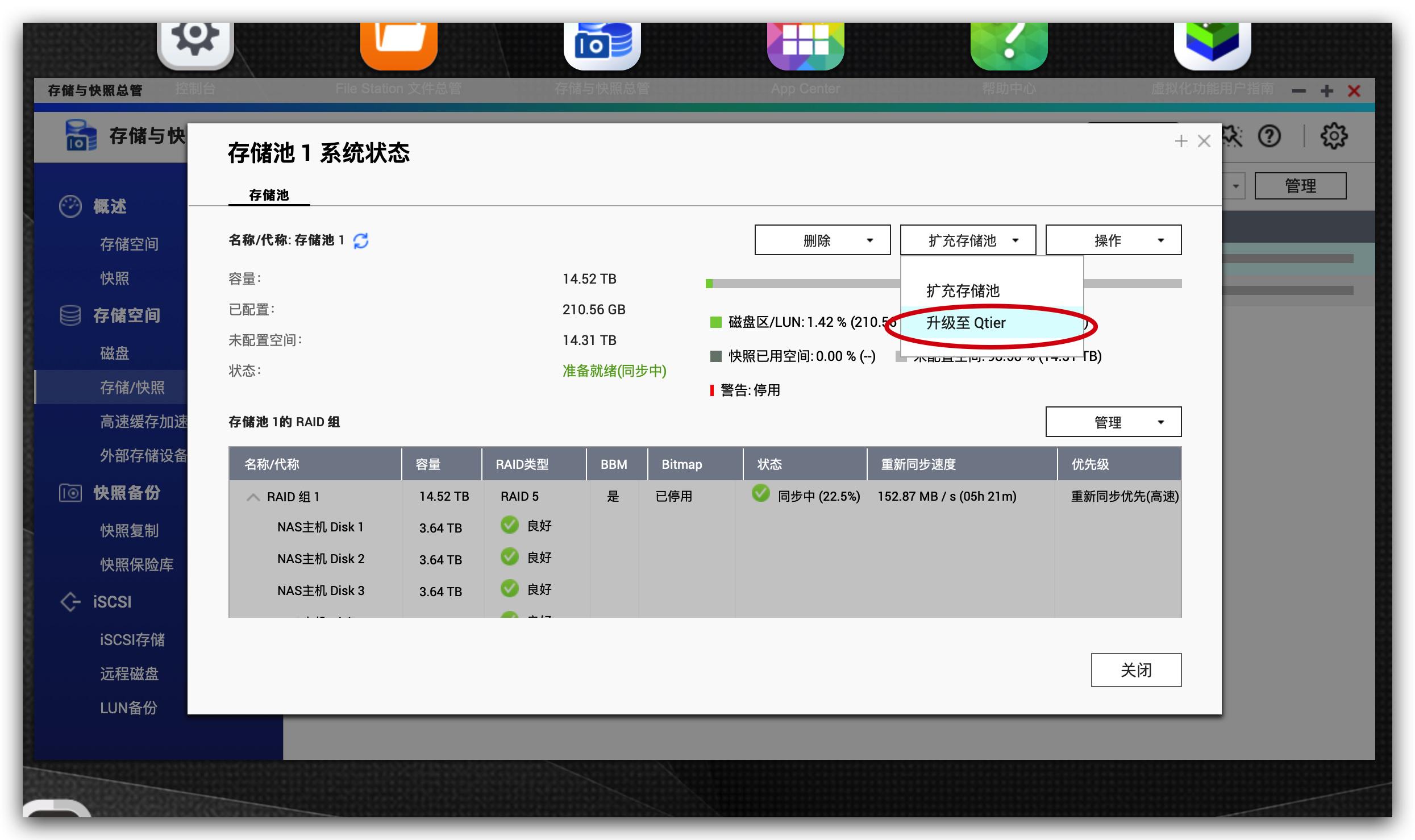The width and height of the screenshot is (1415, 840).
Task: Expand the dialog with the plus icon
Action: pyautogui.click(x=1181, y=141)
